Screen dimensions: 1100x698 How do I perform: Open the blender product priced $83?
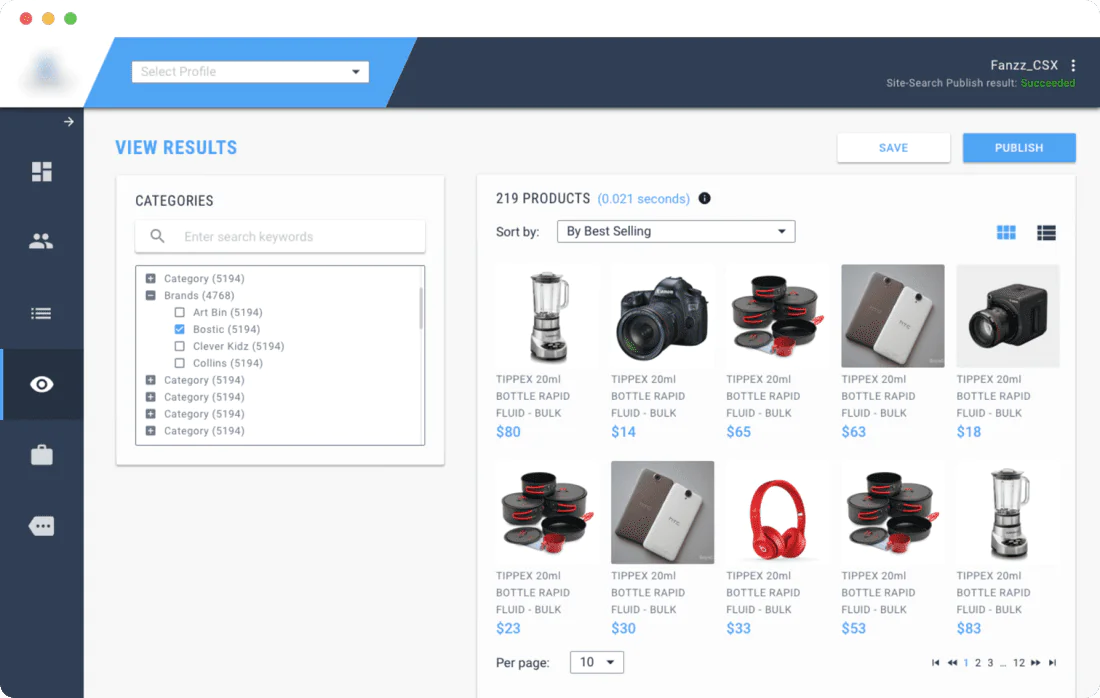1007,512
